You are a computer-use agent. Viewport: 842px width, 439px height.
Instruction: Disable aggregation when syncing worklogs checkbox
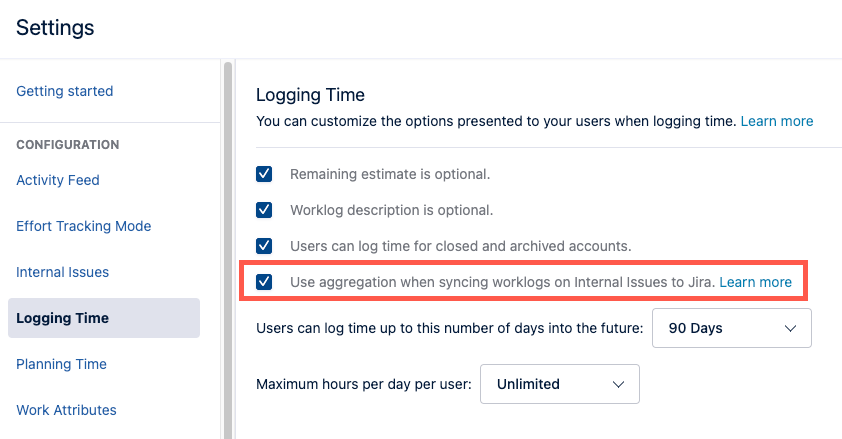coord(265,282)
